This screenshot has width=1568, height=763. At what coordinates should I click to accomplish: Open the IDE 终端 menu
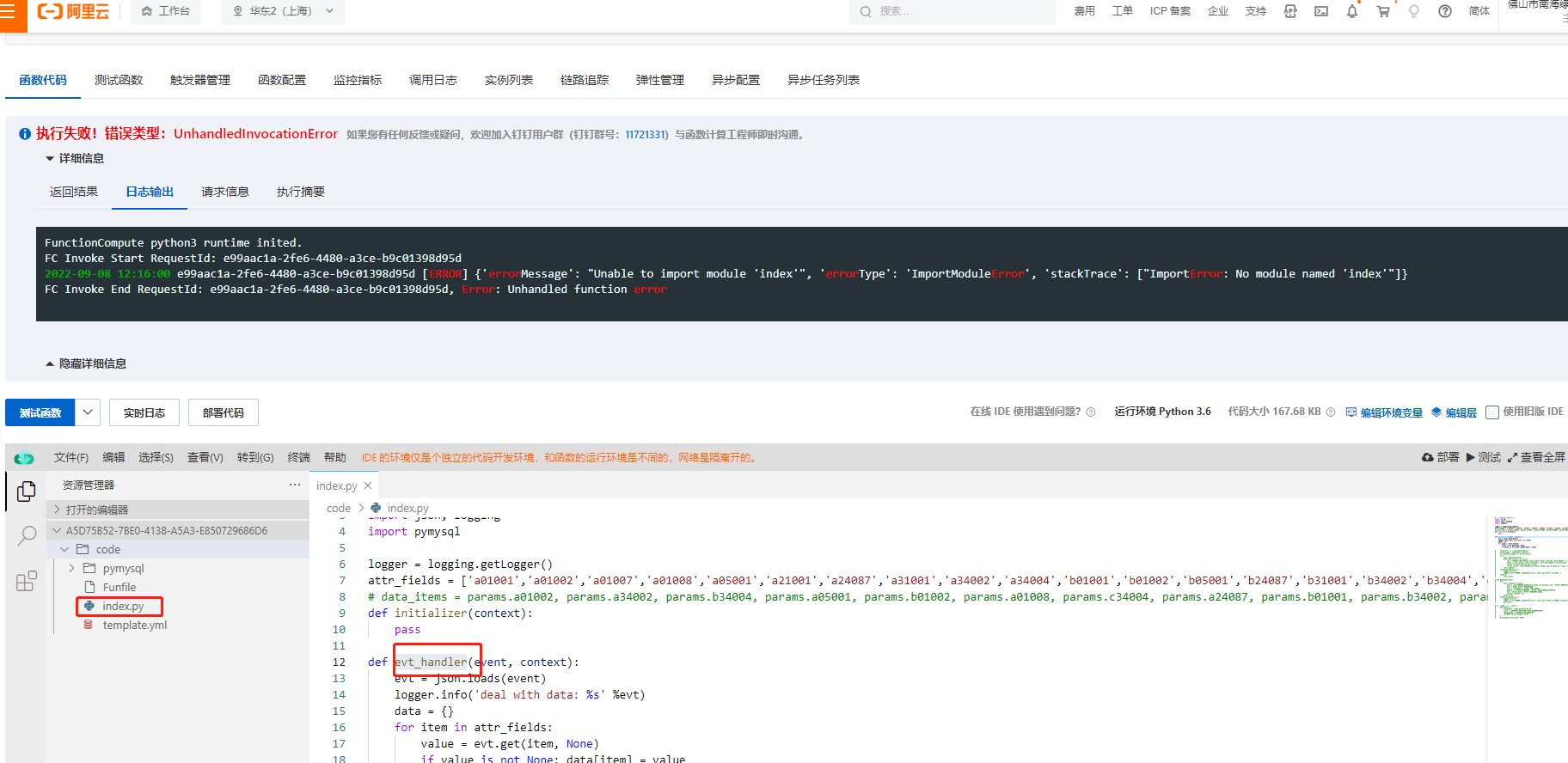point(299,457)
